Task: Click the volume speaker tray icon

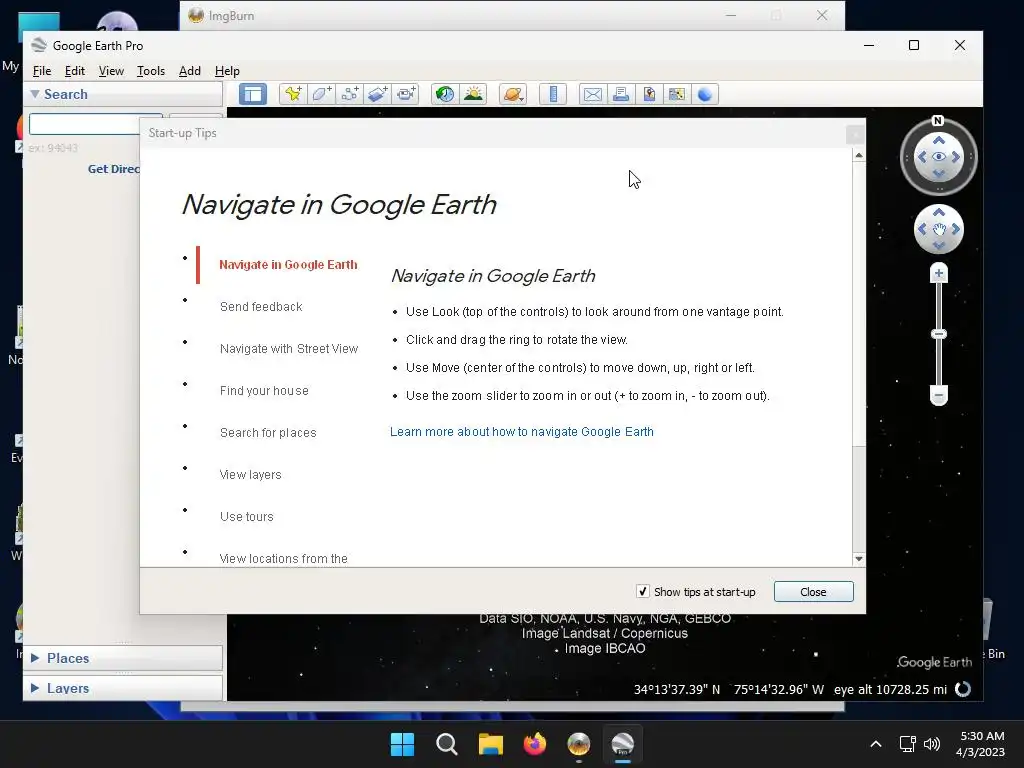Action: 932,744
